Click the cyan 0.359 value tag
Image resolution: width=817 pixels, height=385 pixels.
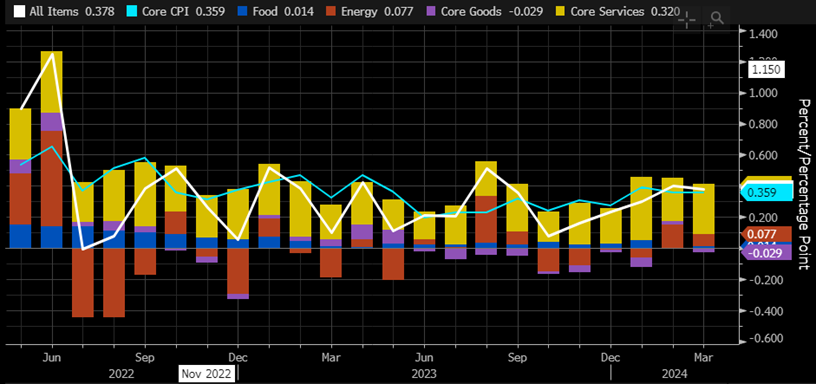[x=766, y=193]
